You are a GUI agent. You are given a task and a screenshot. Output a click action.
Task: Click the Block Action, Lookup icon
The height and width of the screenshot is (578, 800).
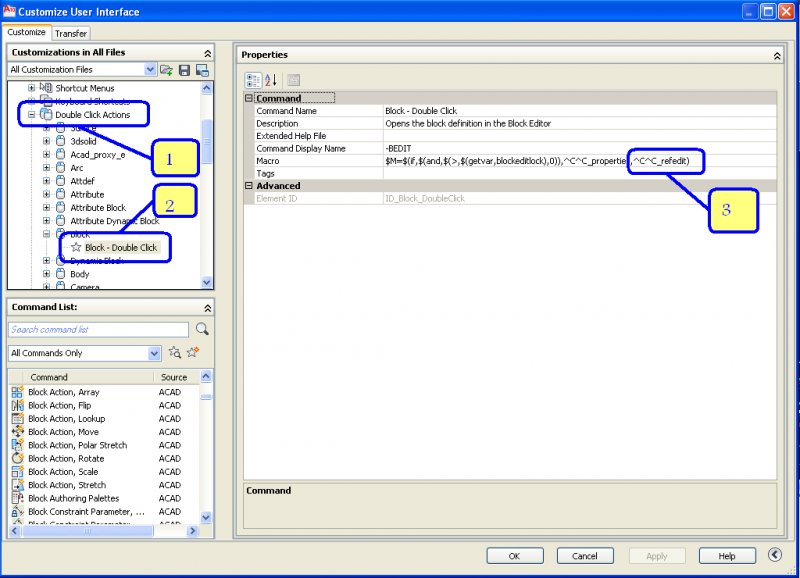tap(17, 418)
